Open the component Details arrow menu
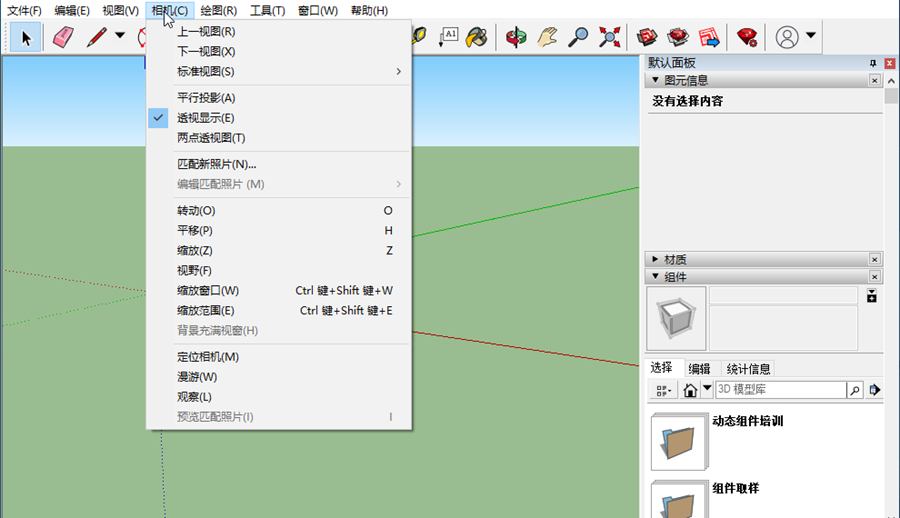The height and width of the screenshot is (518, 900). [874, 390]
